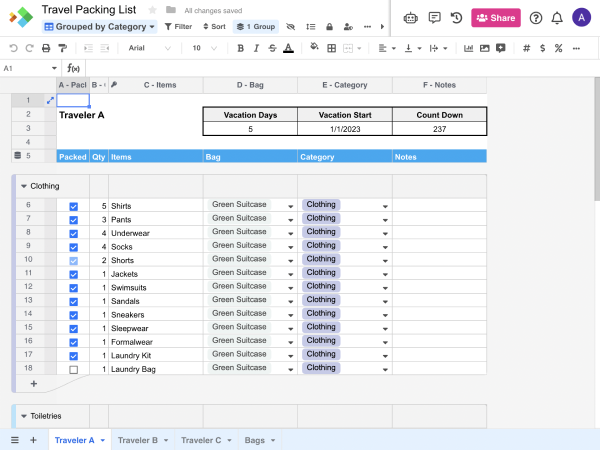Open the 1 Group setting
The height and width of the screenshot is (450, 600).
[256, 27]
